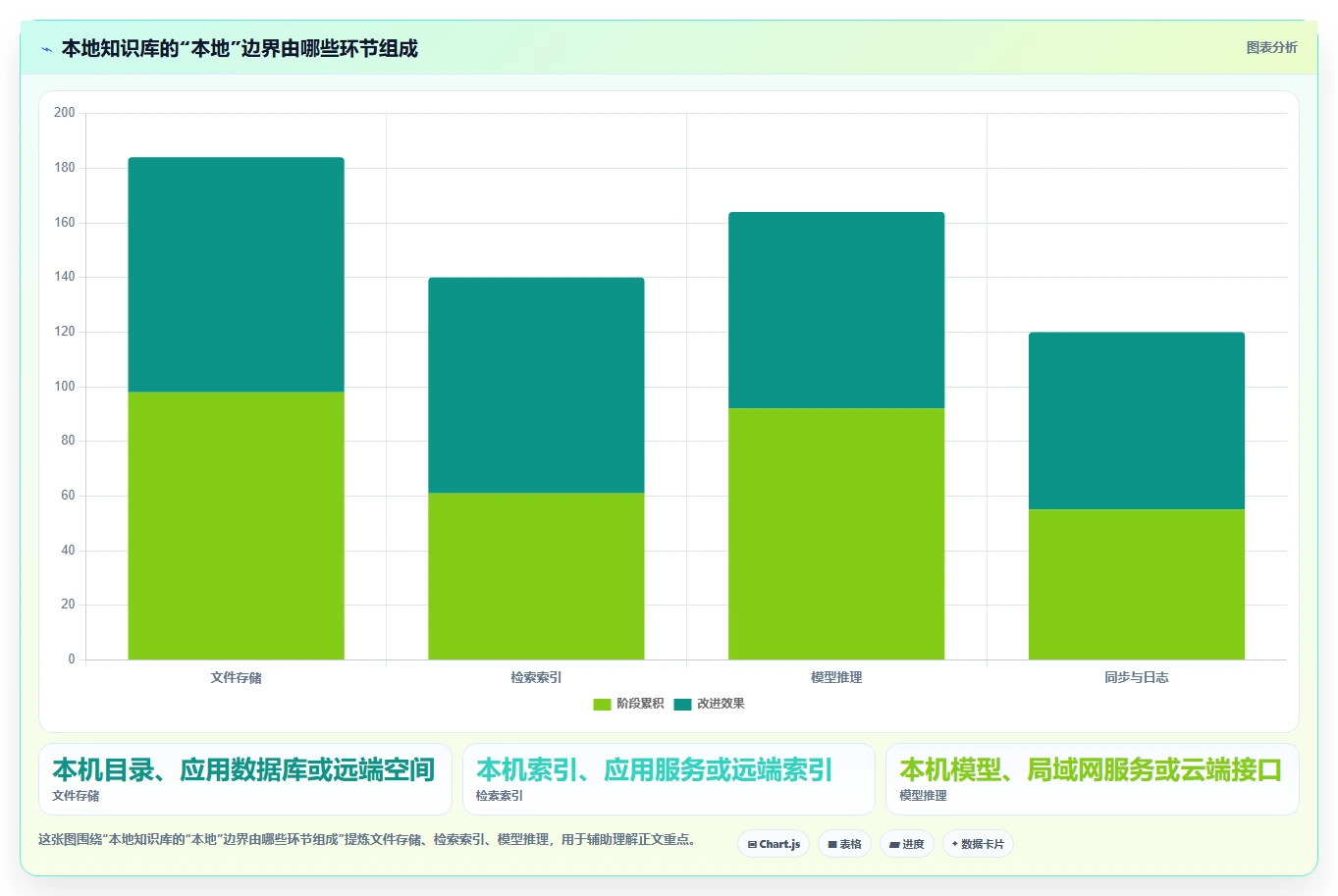Click the green segment of the 同步与日志 bar

point(1137,584)
